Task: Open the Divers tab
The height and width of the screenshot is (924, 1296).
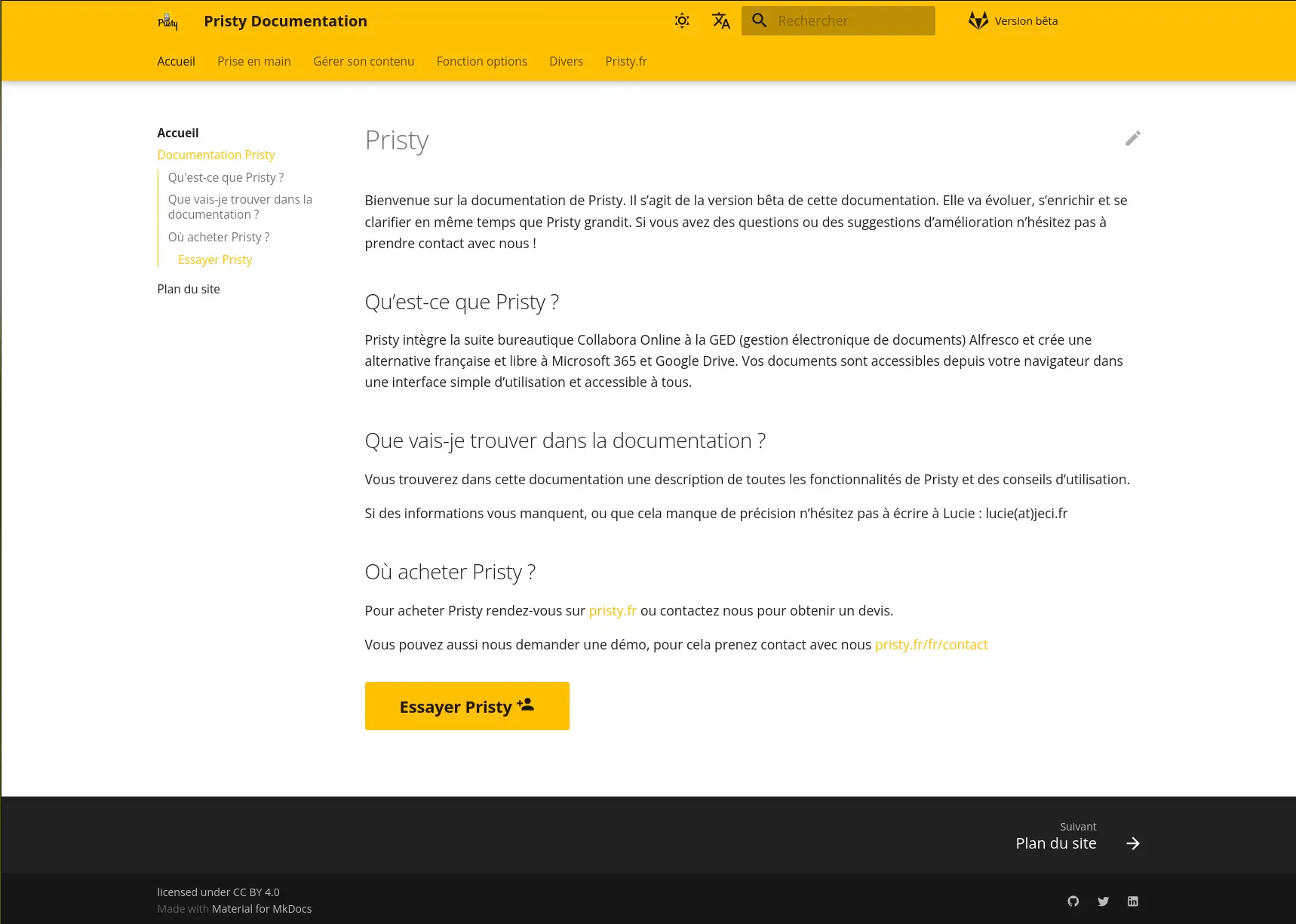Action: 566,61
